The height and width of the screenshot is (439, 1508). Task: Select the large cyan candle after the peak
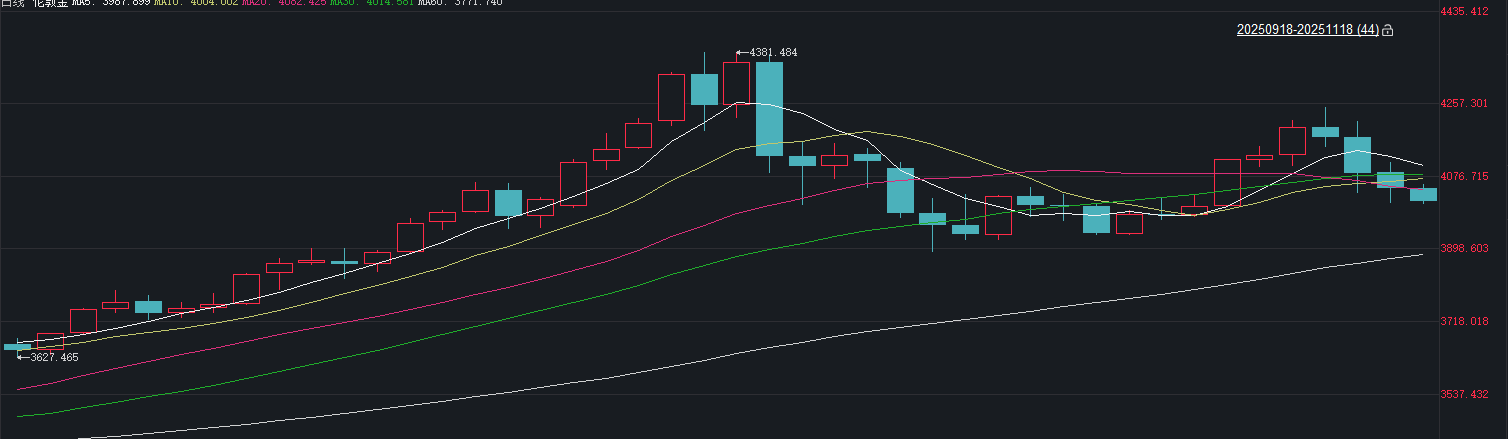[769, 108]
